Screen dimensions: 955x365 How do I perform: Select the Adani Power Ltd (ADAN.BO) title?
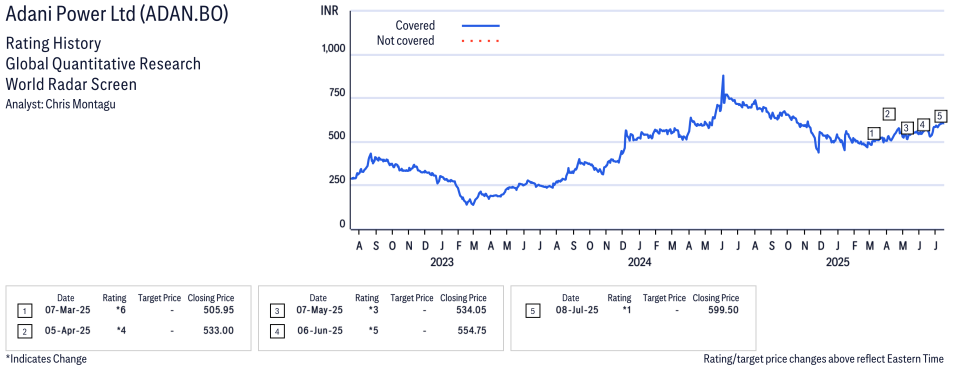(x=117, y=15)
